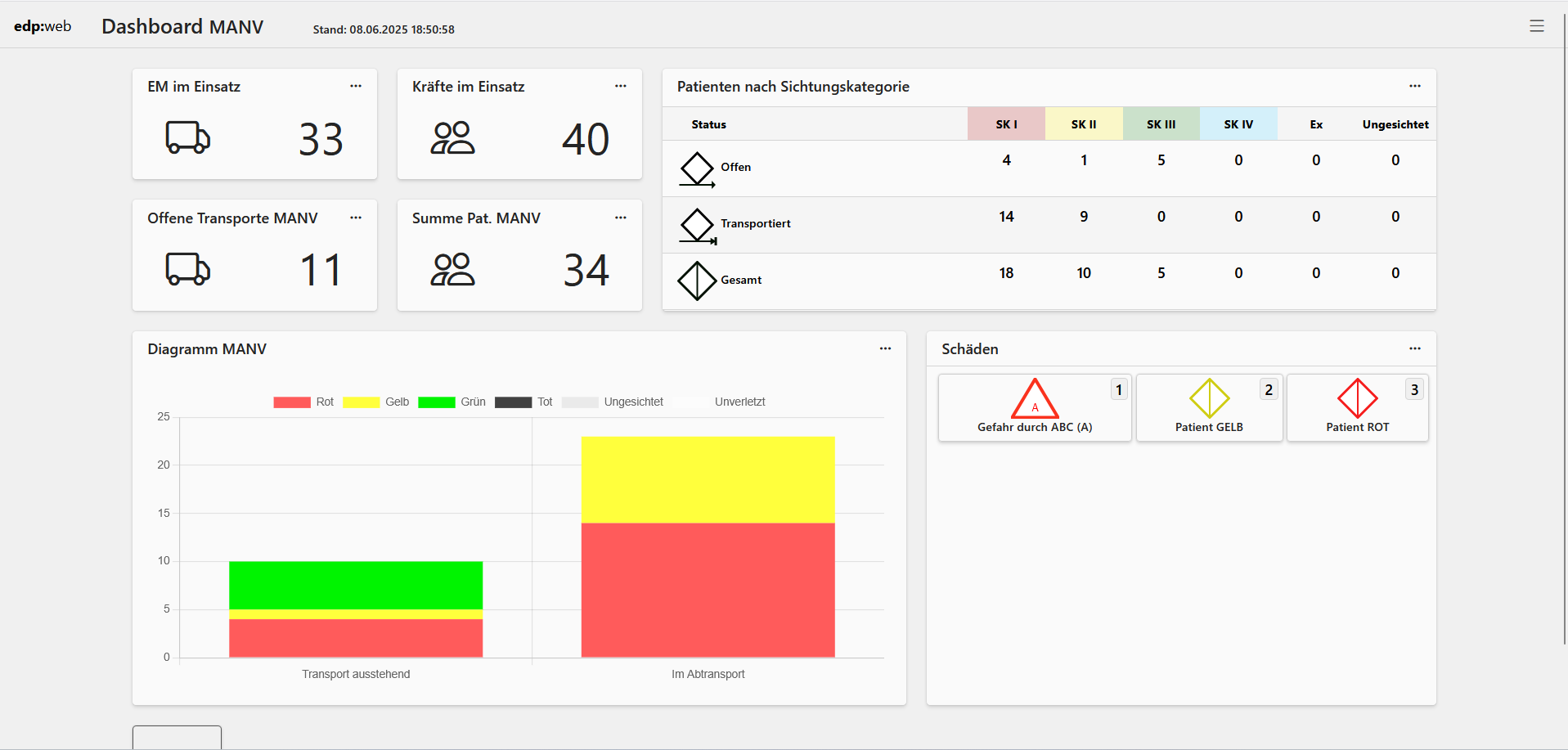Viewport: 1568px width, 750px height.
Task: Select the Gefahr durch ABC (A) card
Action: pos(1034,408)
